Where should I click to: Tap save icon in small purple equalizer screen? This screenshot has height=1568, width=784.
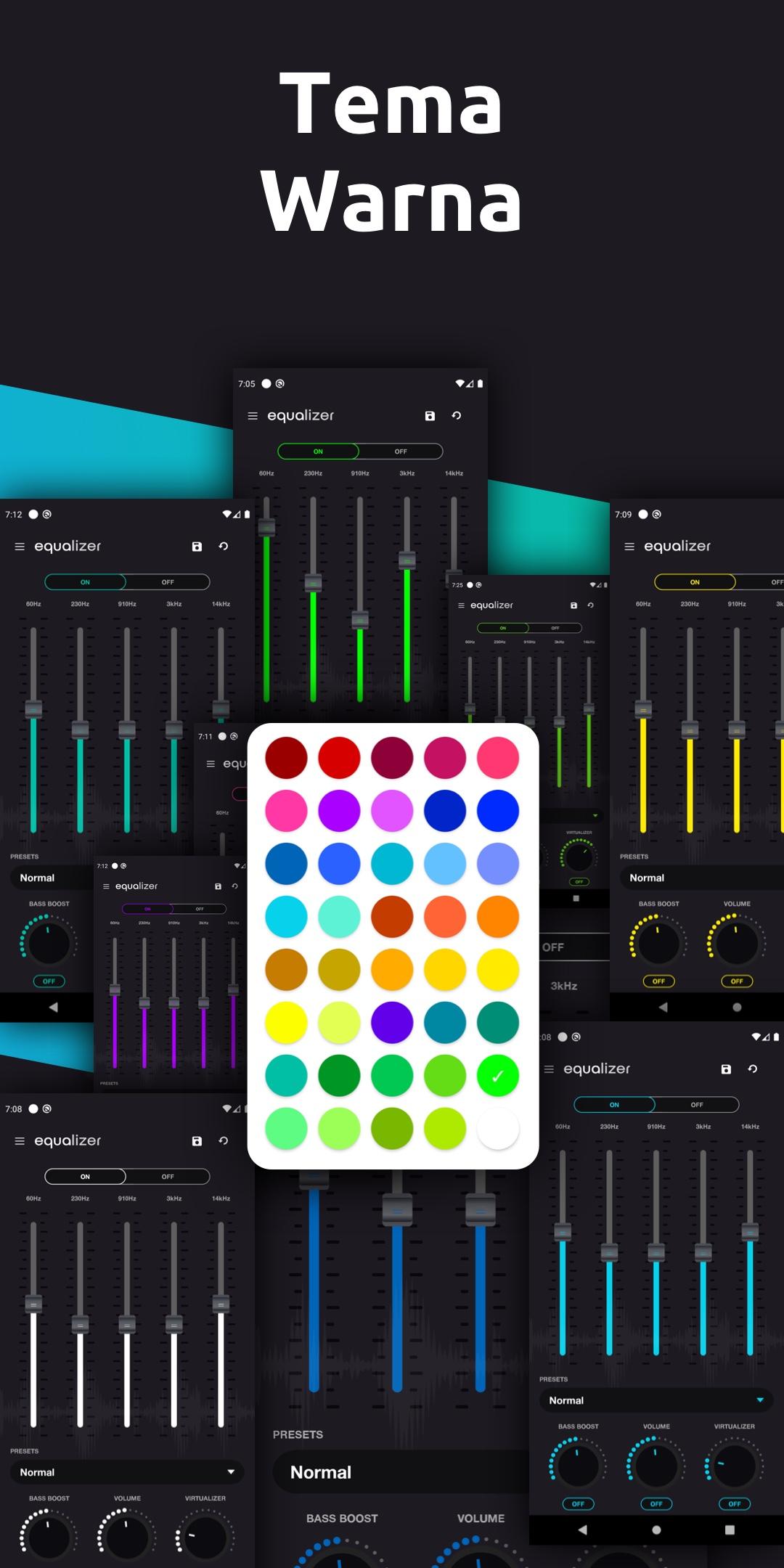pos(218,886)
